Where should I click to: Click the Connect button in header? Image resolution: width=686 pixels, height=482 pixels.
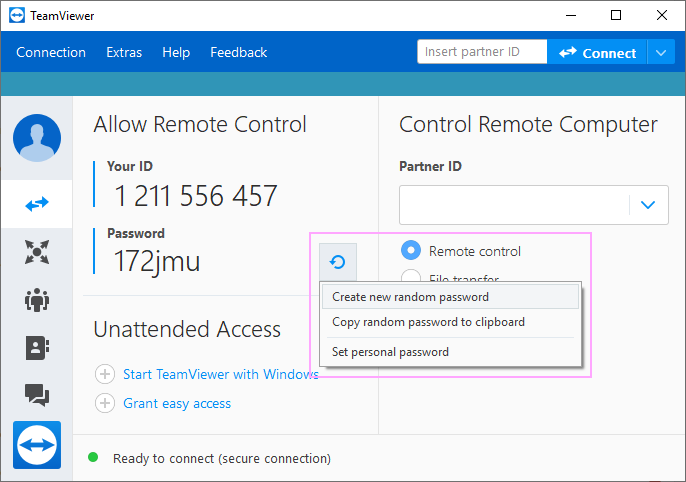597,53
